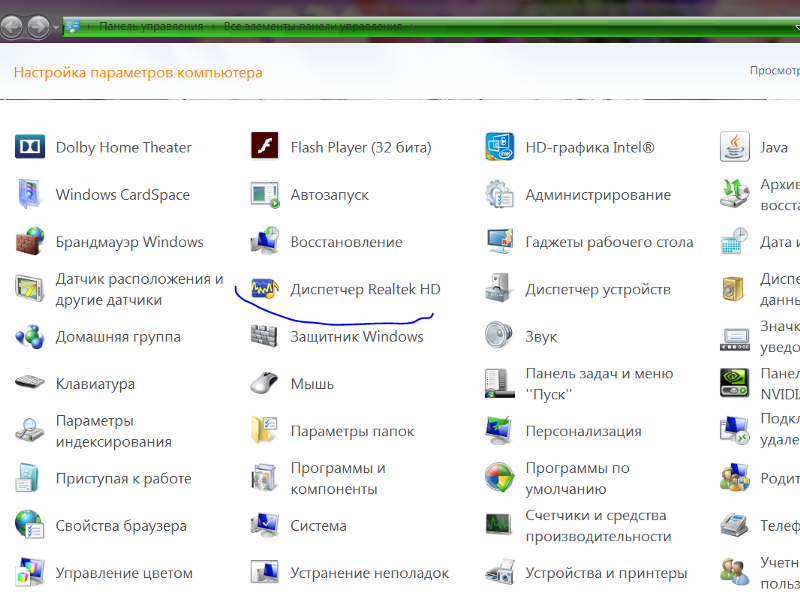Click the Flash Player (32 бита) icon
Screen dimensions: 800x598
(264, 147)
